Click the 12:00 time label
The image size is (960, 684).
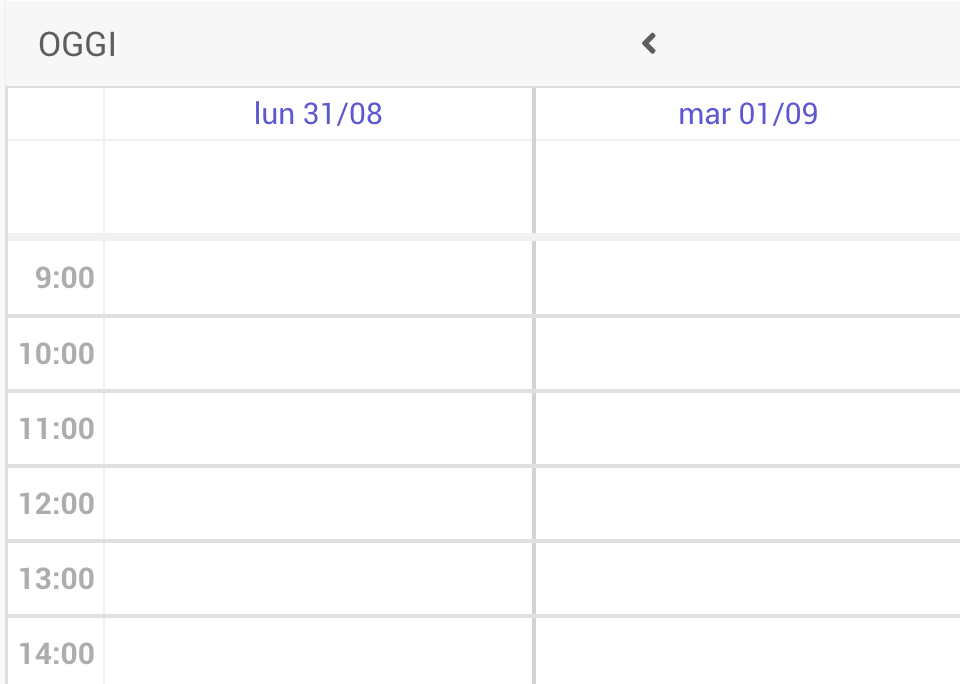[57, 504]
